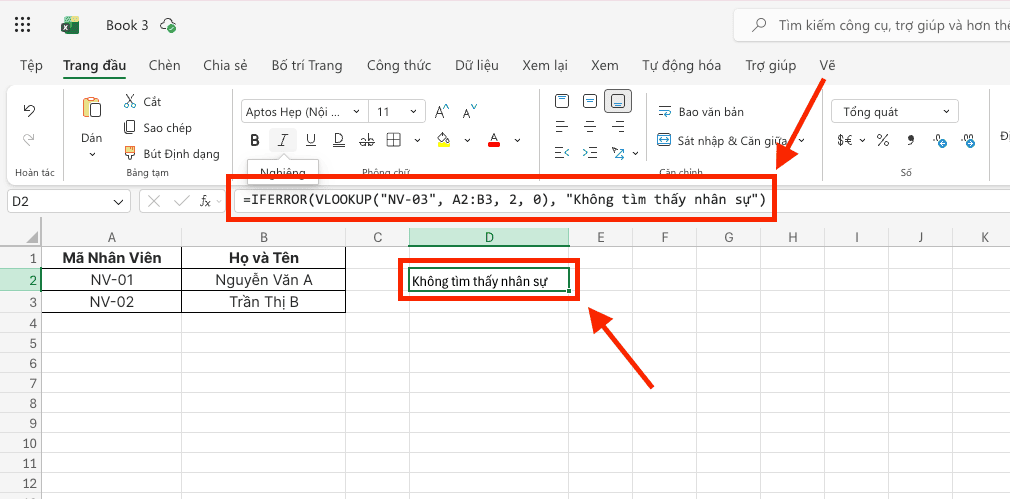This screenshot has width=1010, height=499.
Task: Click the Undo arrow icon
Action: pos(29,111)
